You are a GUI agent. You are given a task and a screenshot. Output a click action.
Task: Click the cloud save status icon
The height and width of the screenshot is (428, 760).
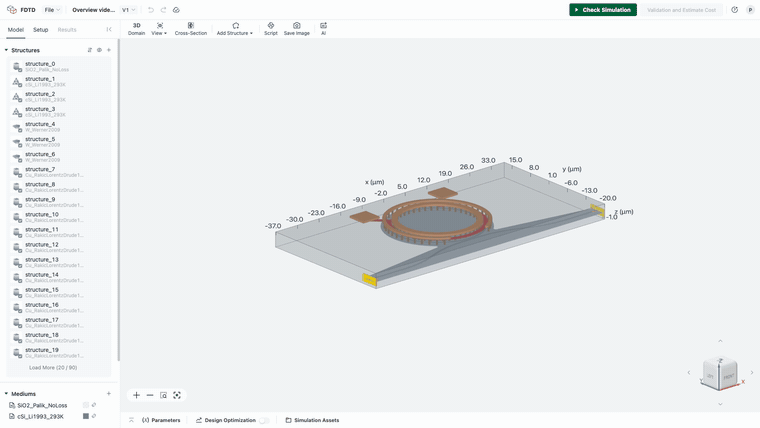[176, 10]
